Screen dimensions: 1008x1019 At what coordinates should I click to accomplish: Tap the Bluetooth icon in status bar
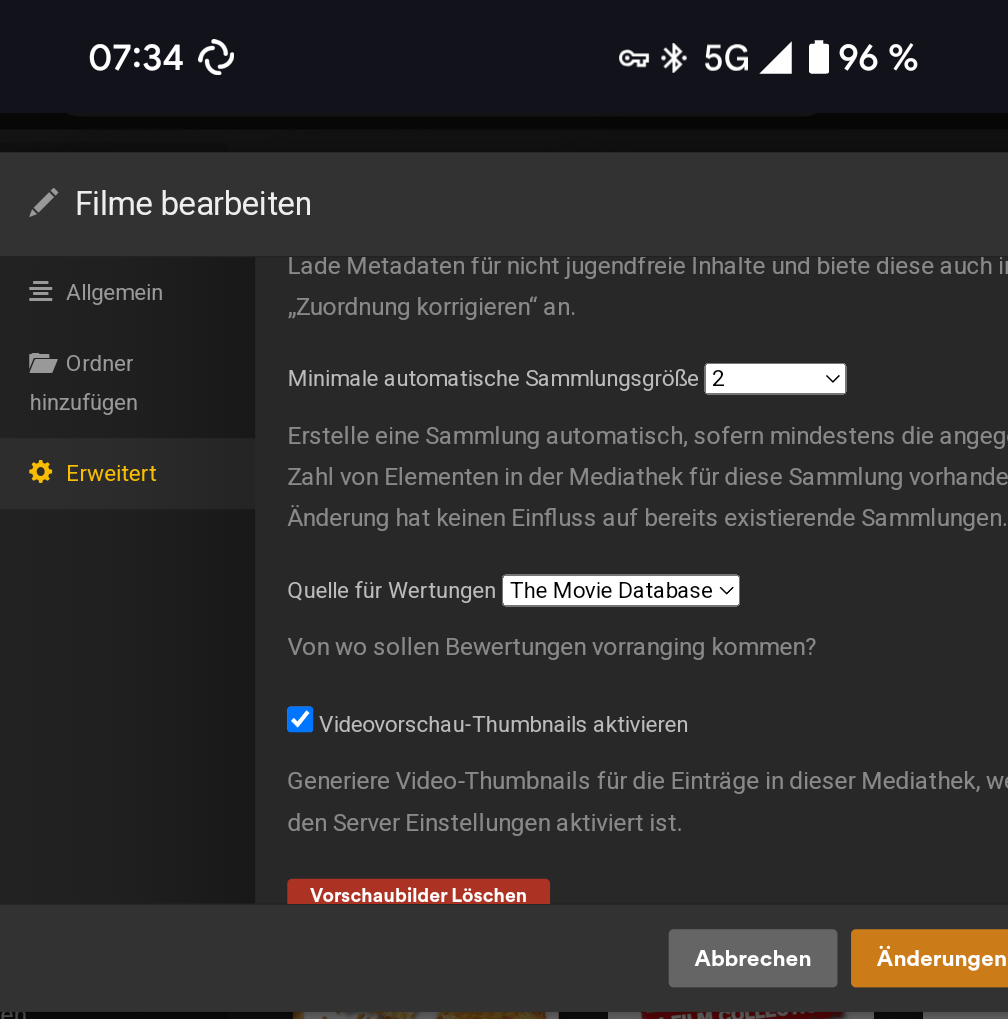[x=673, y=58]
